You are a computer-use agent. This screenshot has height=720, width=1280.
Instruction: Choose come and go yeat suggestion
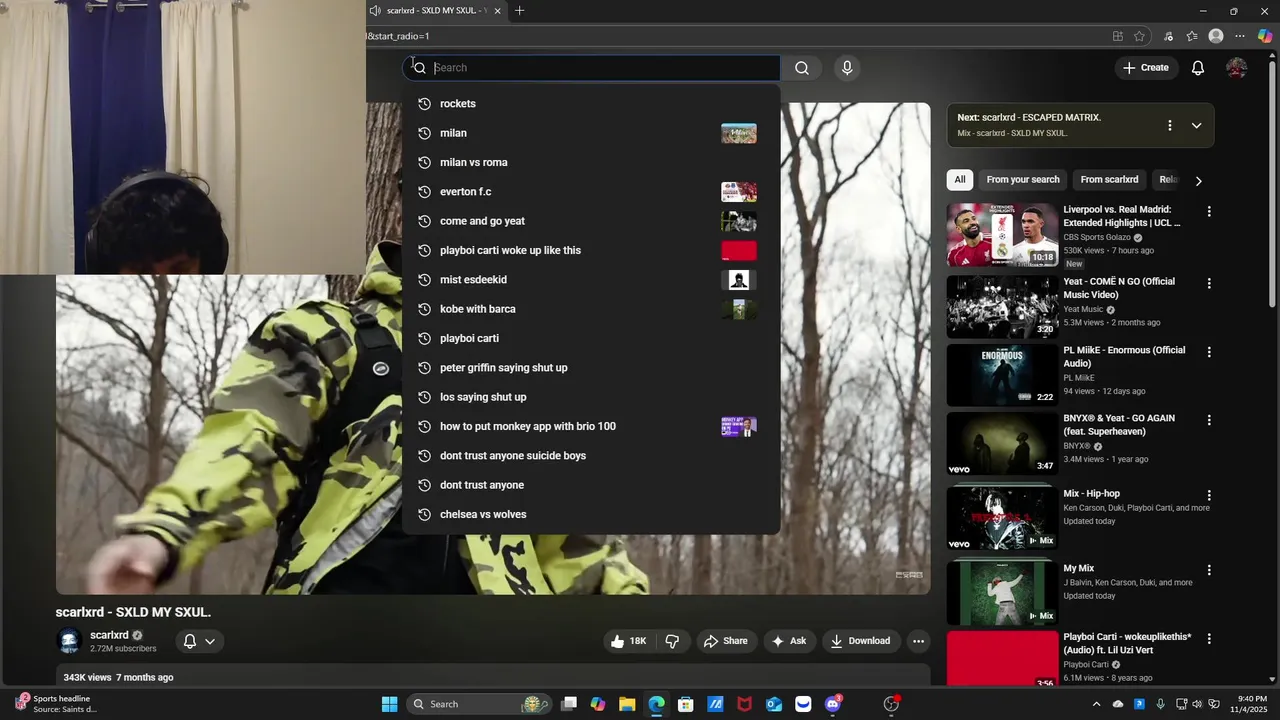coord(591,221)
